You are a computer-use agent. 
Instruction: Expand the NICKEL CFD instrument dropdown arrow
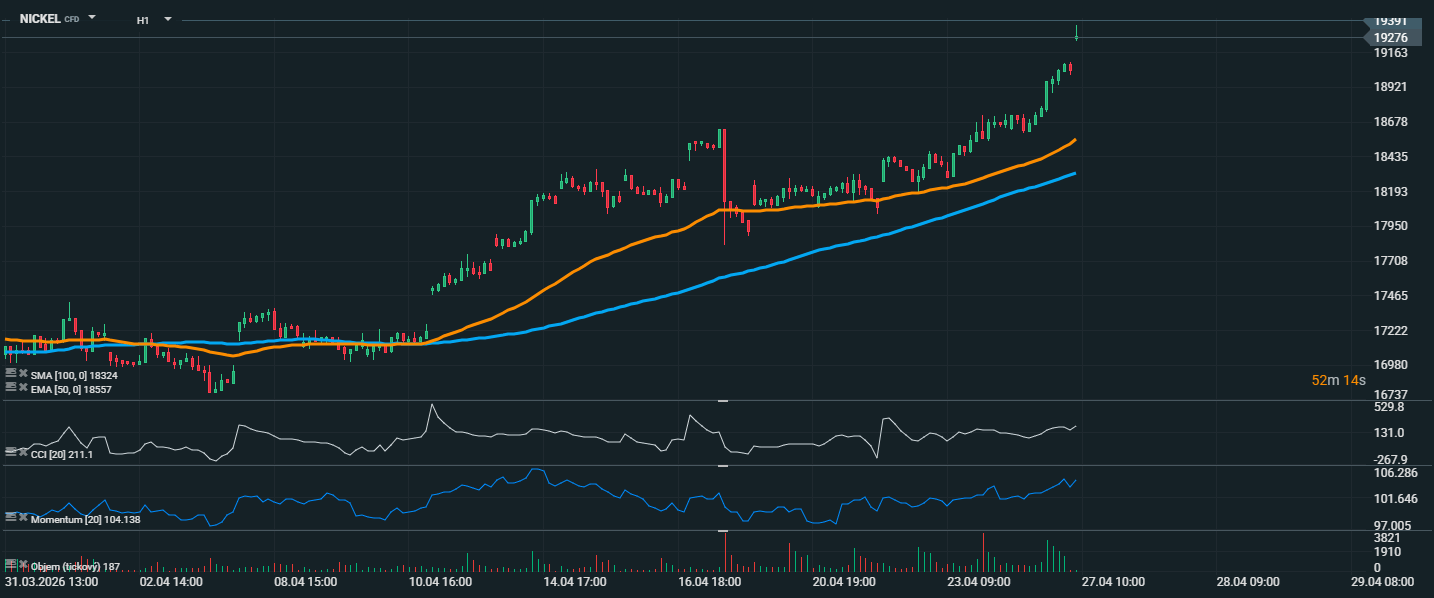pyautogui.click(x=92, y=18)
